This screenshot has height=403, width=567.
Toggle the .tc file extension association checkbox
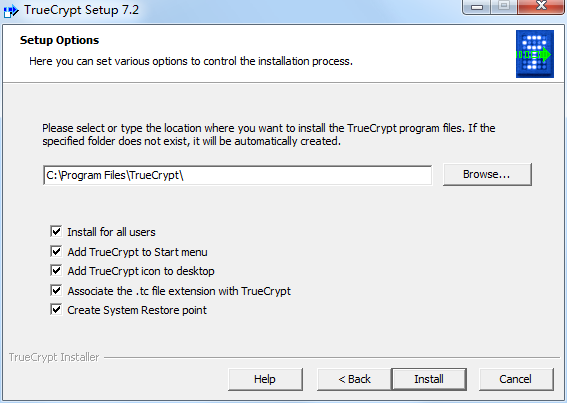pyautogui.click(x=56, y=290)
